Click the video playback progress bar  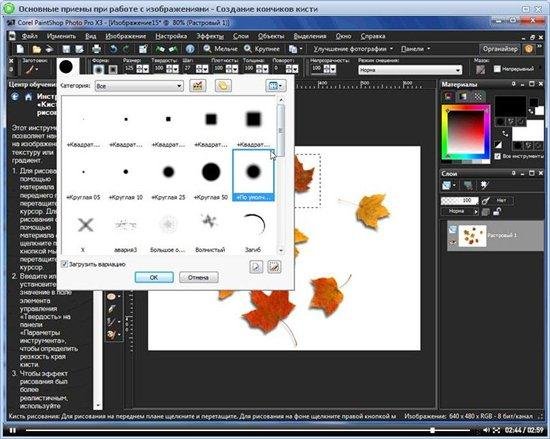[x=248, y=430]
